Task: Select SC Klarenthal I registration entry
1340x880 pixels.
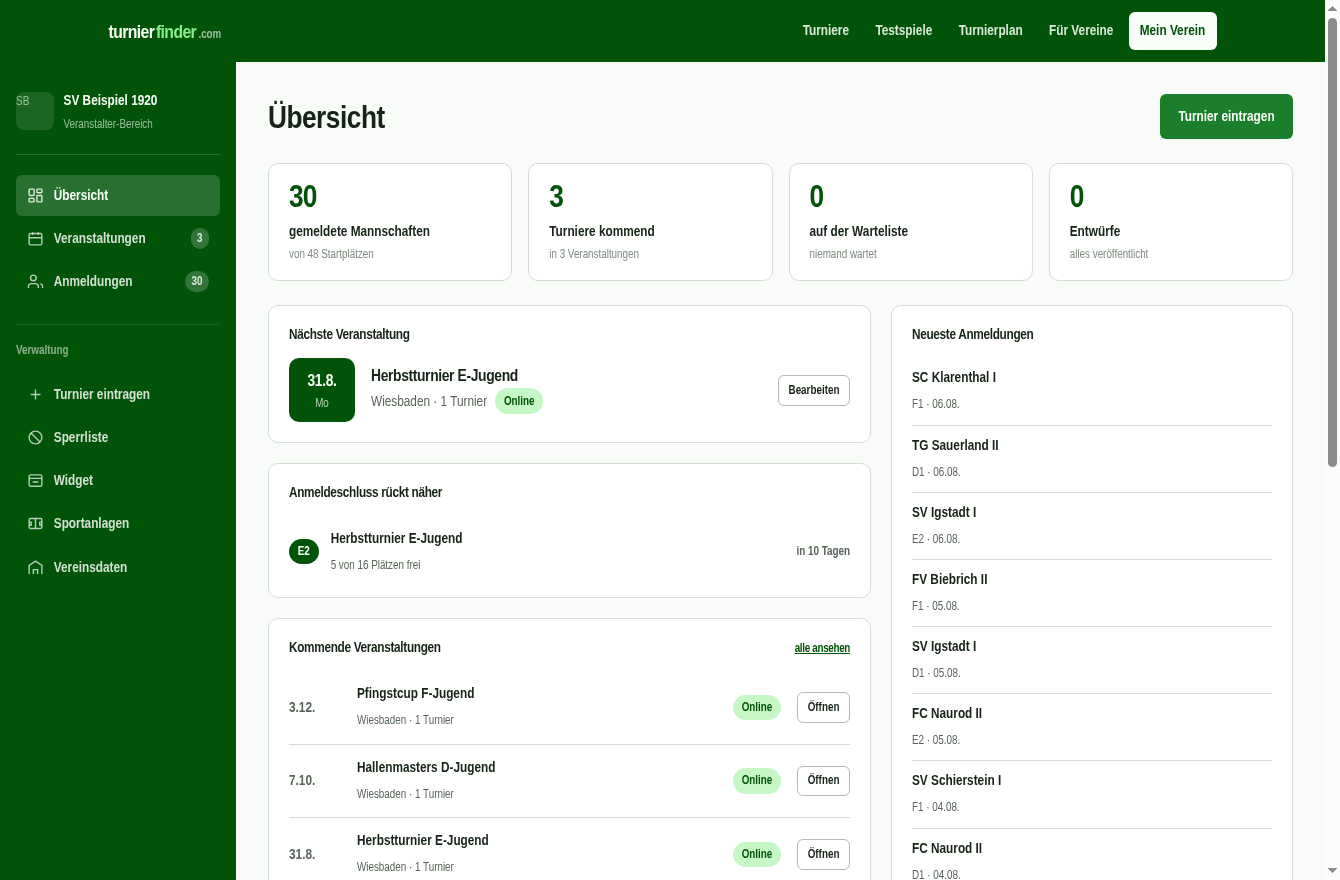Action: 1092,391
